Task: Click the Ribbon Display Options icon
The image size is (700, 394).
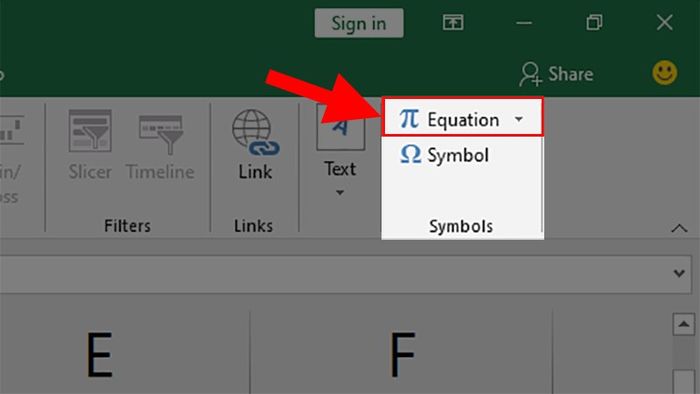Action: pyautogui.click(x=453, y=22)
